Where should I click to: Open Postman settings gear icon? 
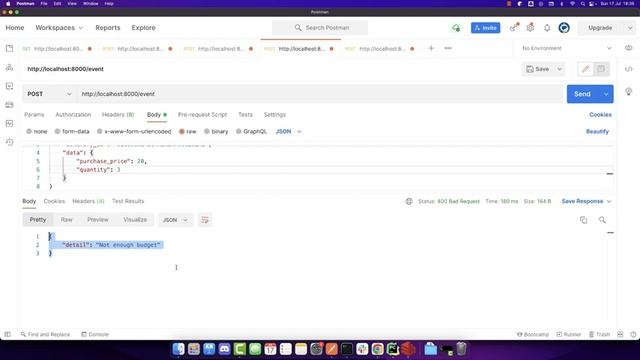click(530, 28)
